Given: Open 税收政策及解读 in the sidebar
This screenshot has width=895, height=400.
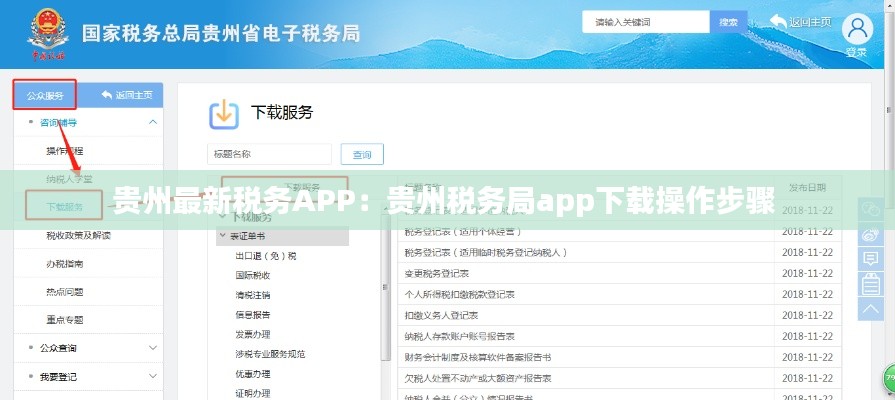Looking at the screenshot, I should (x=78, y=236).
